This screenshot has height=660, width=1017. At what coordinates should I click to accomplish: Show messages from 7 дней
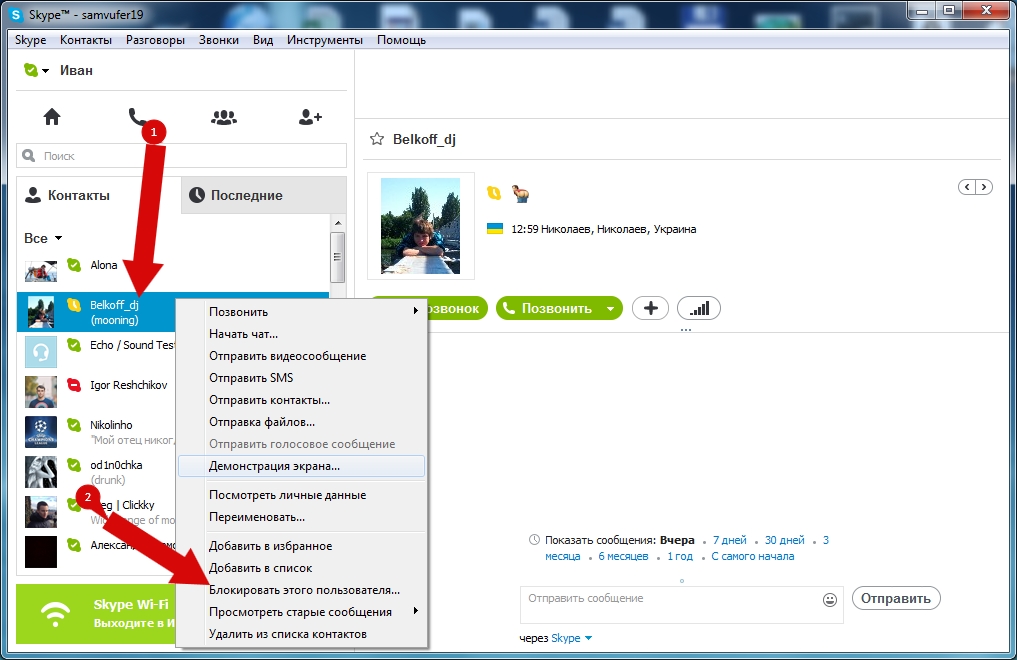point(730,540)
